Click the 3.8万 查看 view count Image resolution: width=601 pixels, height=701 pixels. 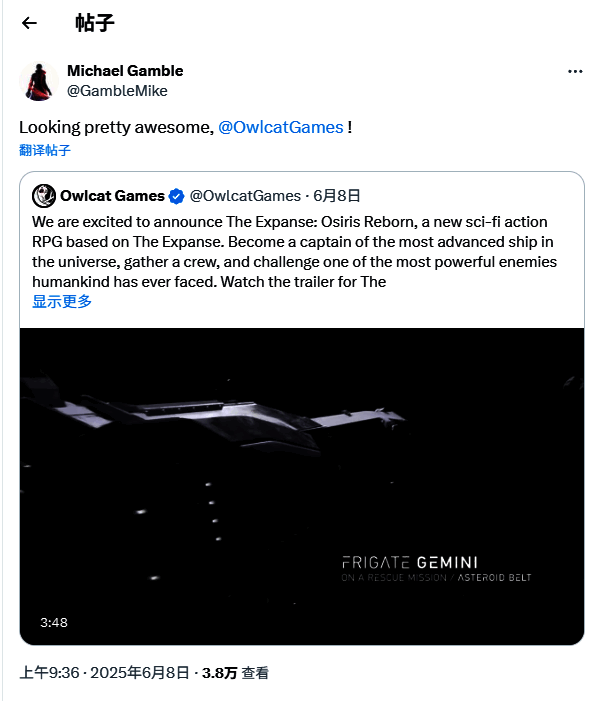tap(235, 673)
